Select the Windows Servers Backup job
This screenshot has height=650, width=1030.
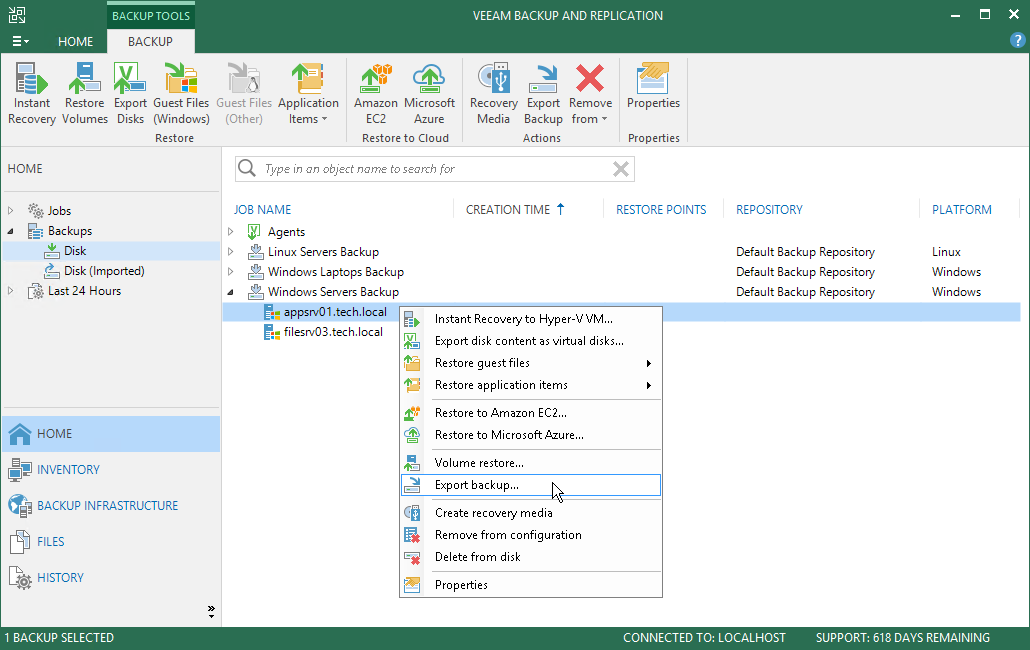tap(333, 292)
